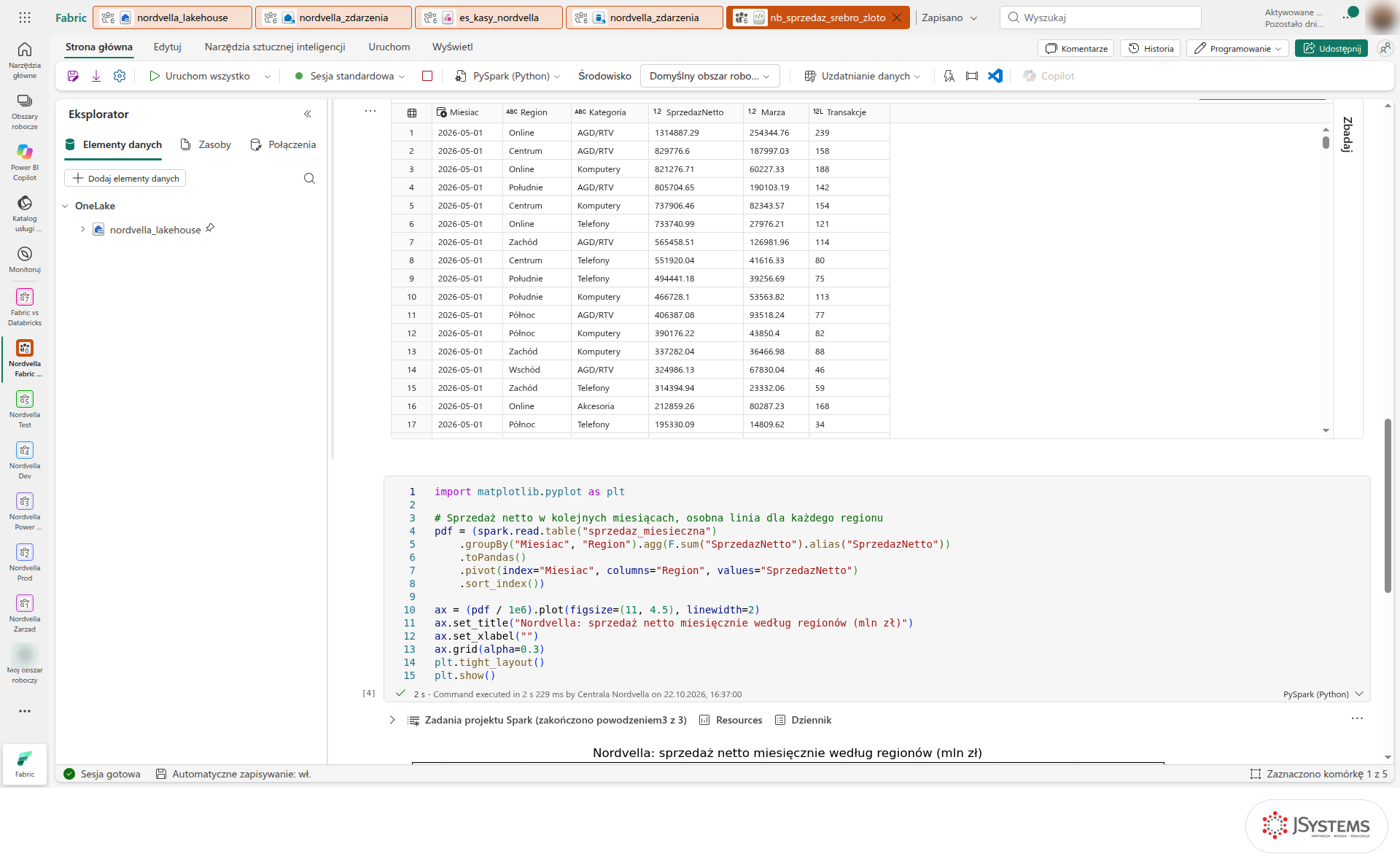Screen dimensions: 1400x865
Task: Open notebook settings gear icon
Action: pos(120,76)
